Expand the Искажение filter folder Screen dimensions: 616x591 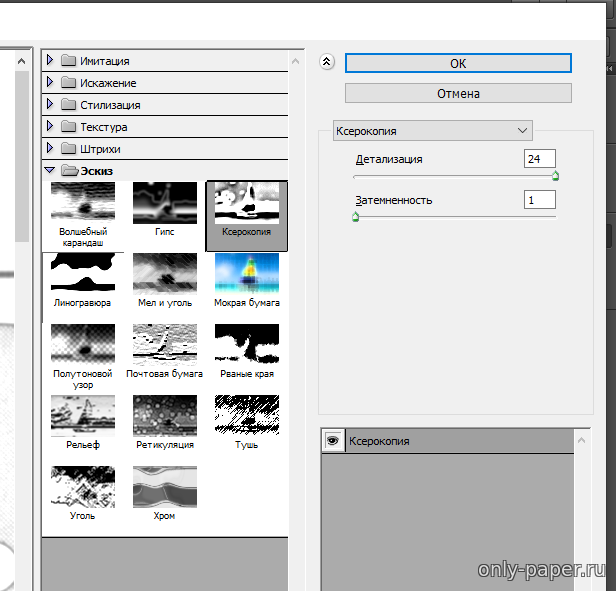point(50,83)
